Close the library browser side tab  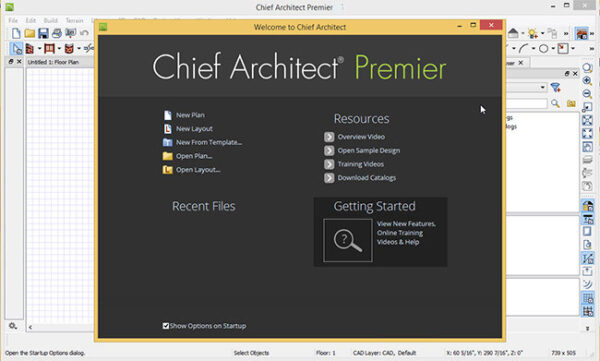[520, 62]
